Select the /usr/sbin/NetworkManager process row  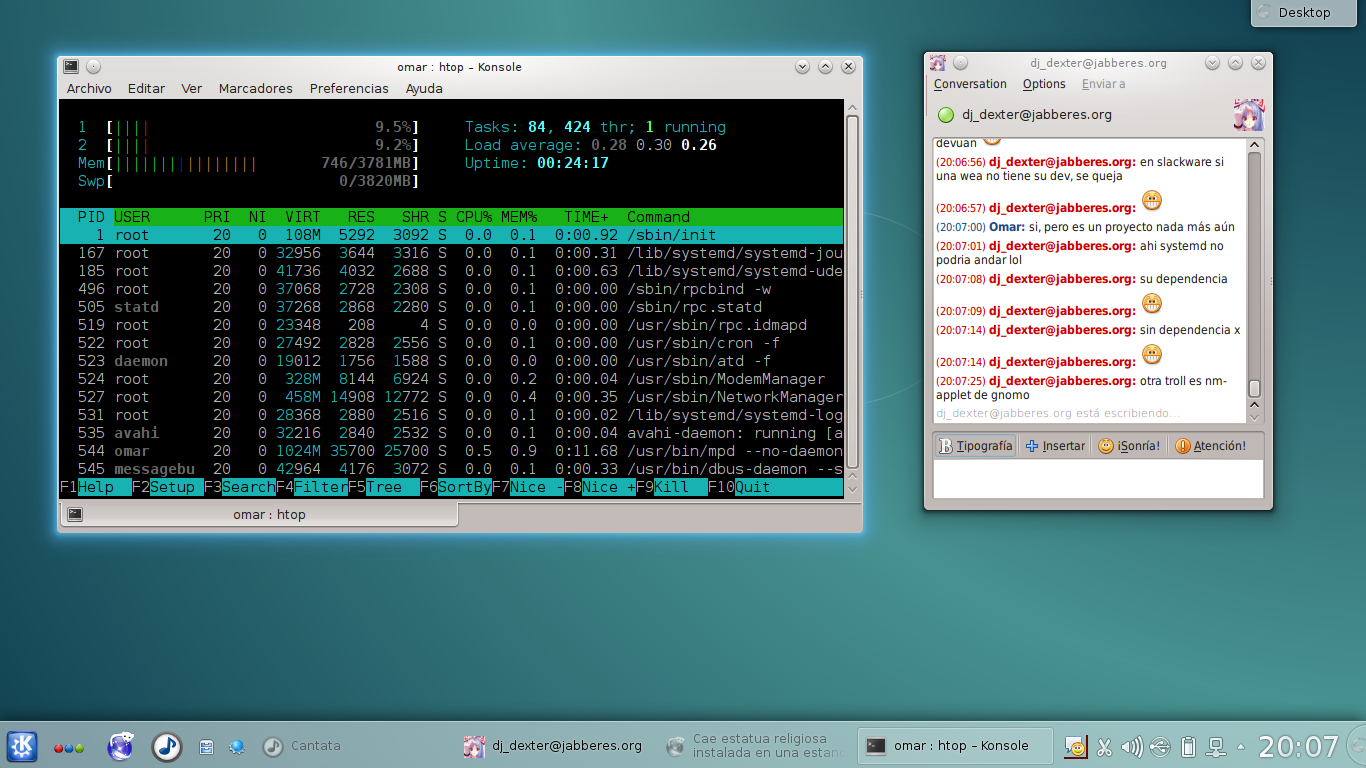[x=452, y=397]
